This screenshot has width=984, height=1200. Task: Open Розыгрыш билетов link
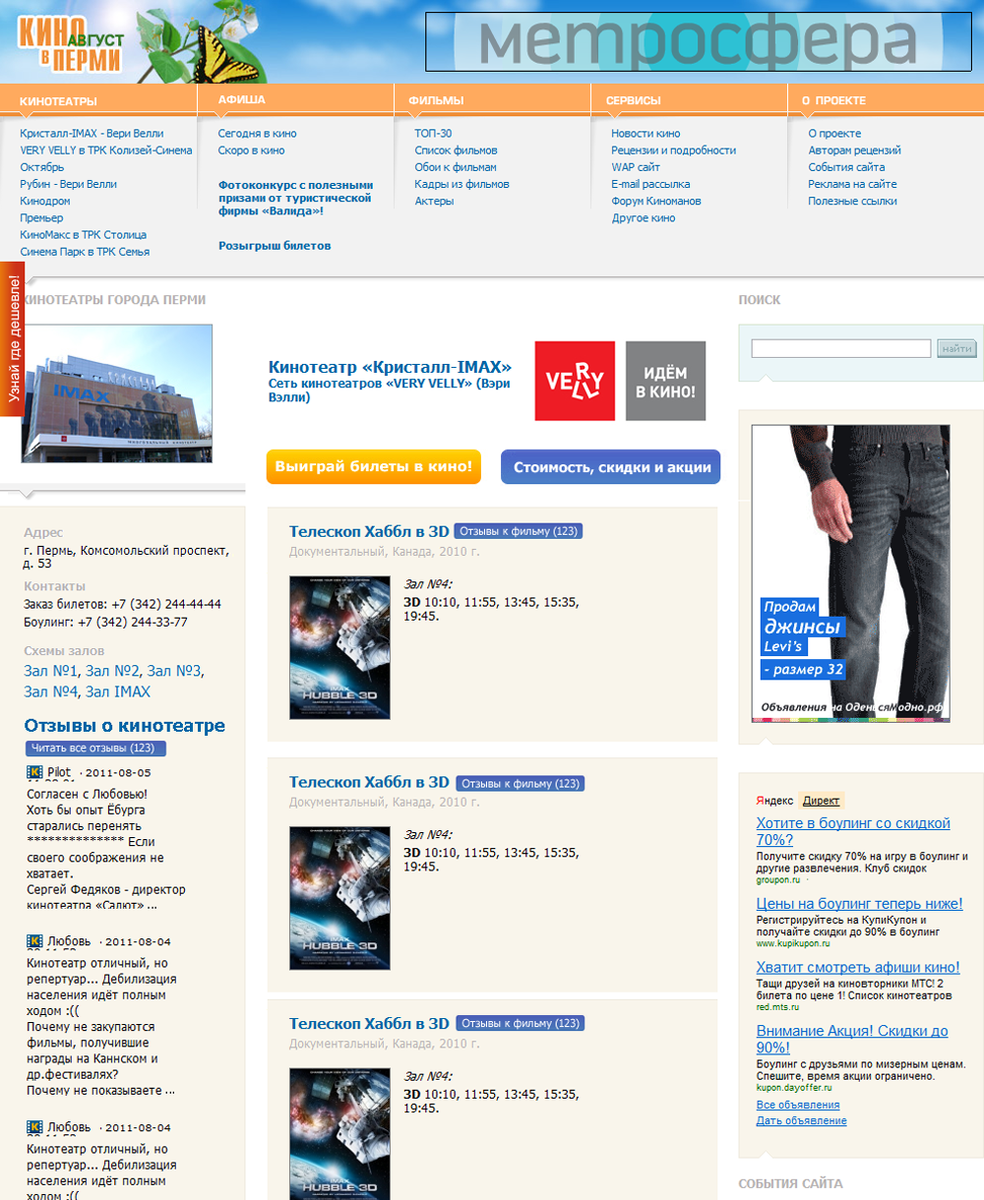275,245
